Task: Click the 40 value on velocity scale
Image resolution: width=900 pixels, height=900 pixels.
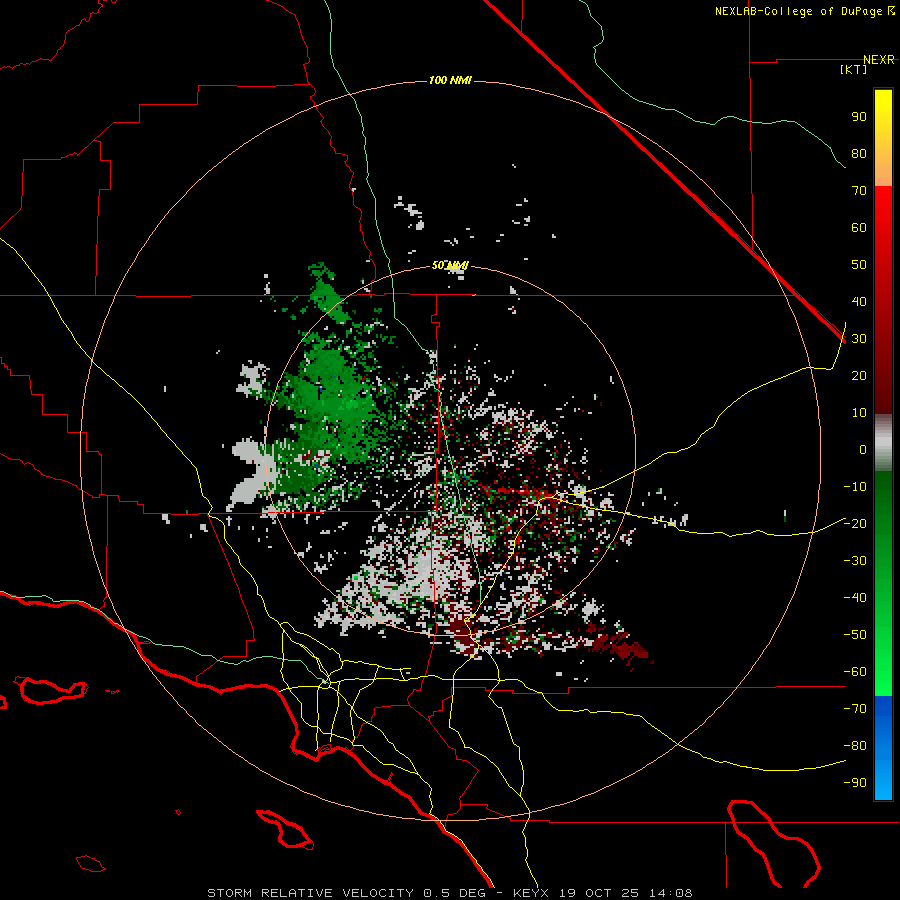Action: pyautogui.click(x=859, y=302)
